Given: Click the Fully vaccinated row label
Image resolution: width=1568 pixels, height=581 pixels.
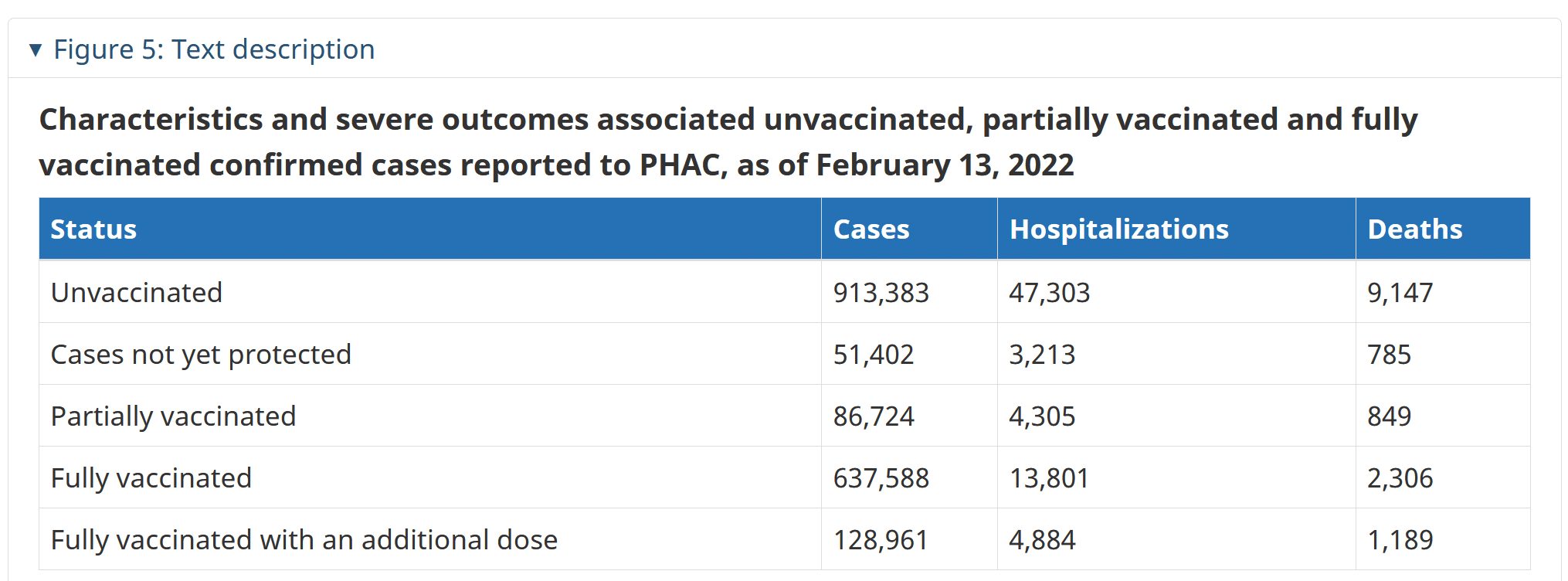Looking at the screenshot, I should pyautogui.click(x=151, y=478).
